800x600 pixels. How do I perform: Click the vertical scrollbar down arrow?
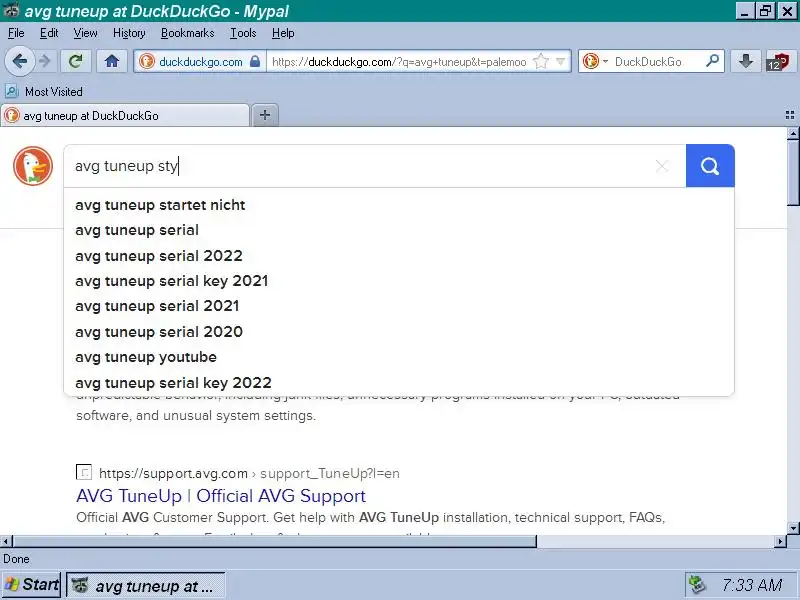(793, 528)
